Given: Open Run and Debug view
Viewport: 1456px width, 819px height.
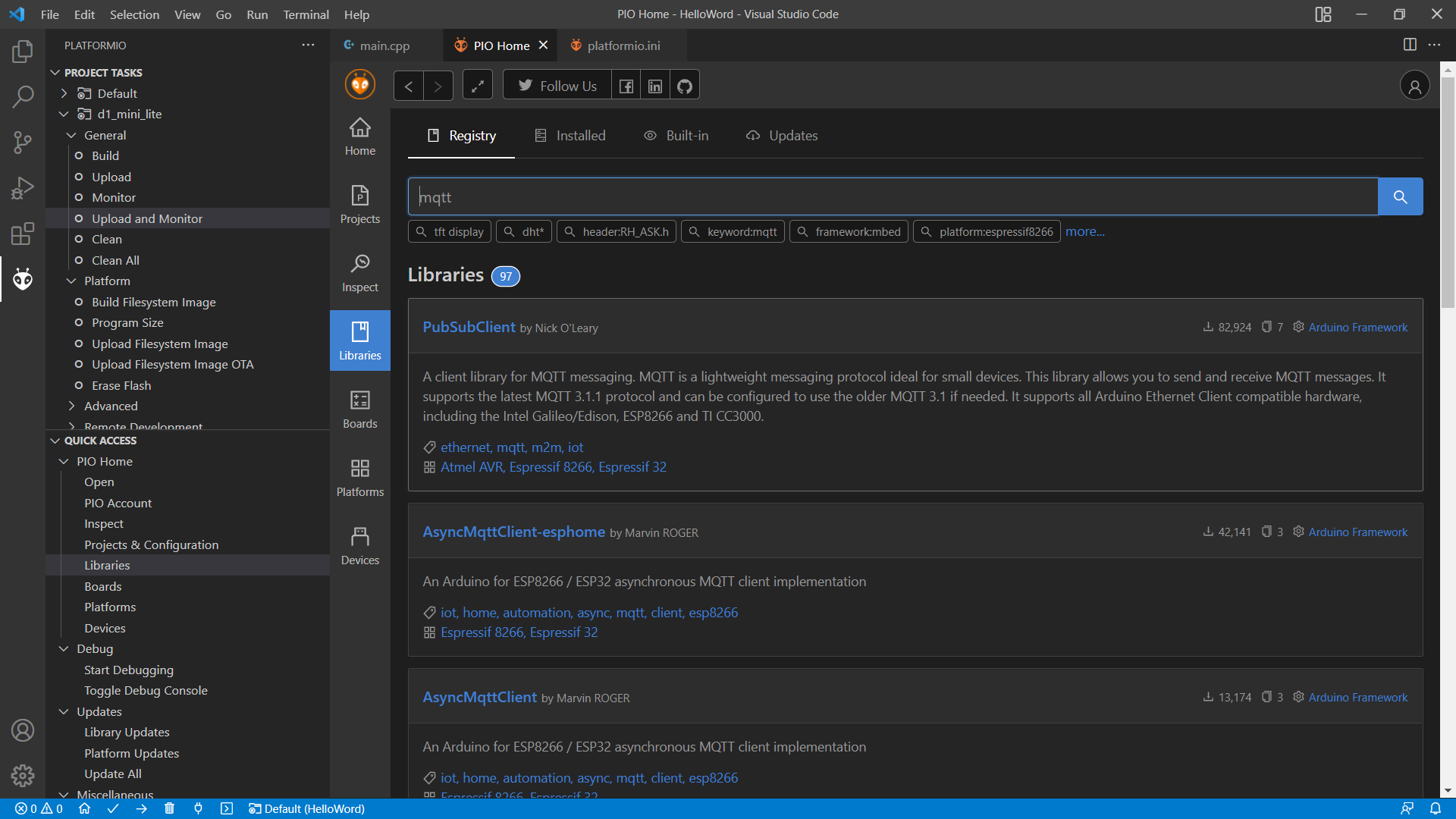Looking at the screenshot, I should click(x=23, y=187).
